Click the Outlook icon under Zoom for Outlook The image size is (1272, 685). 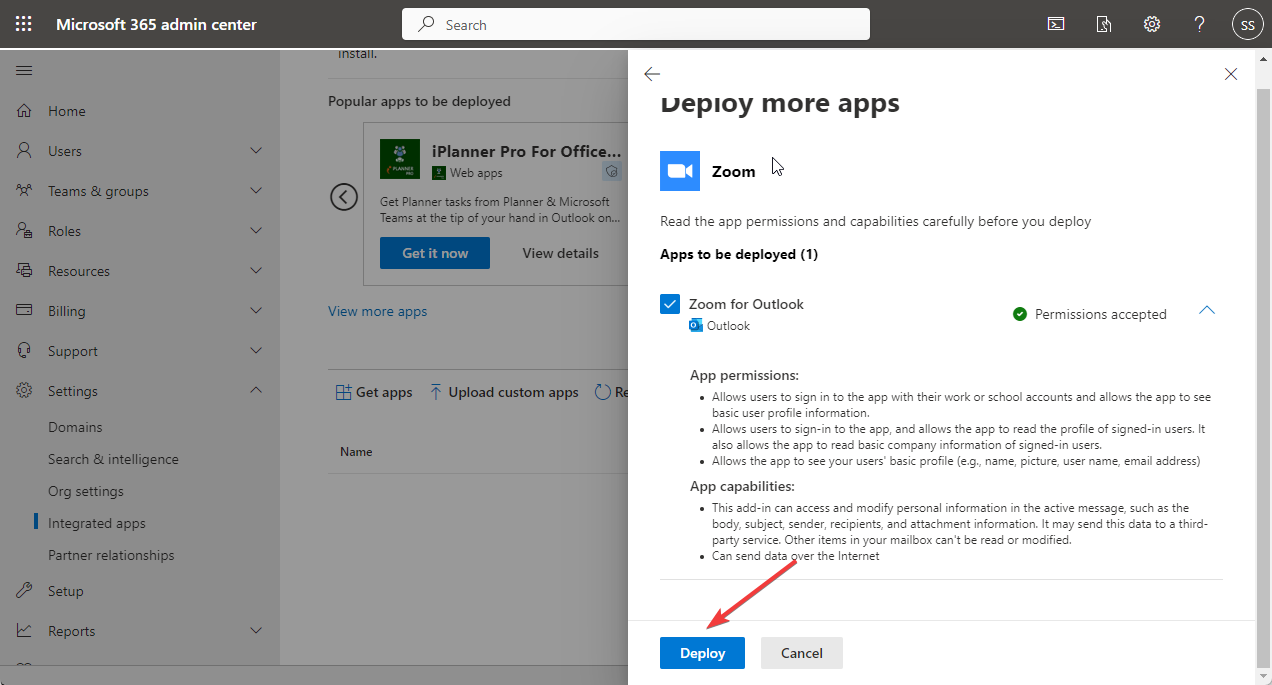click(696, 325)
